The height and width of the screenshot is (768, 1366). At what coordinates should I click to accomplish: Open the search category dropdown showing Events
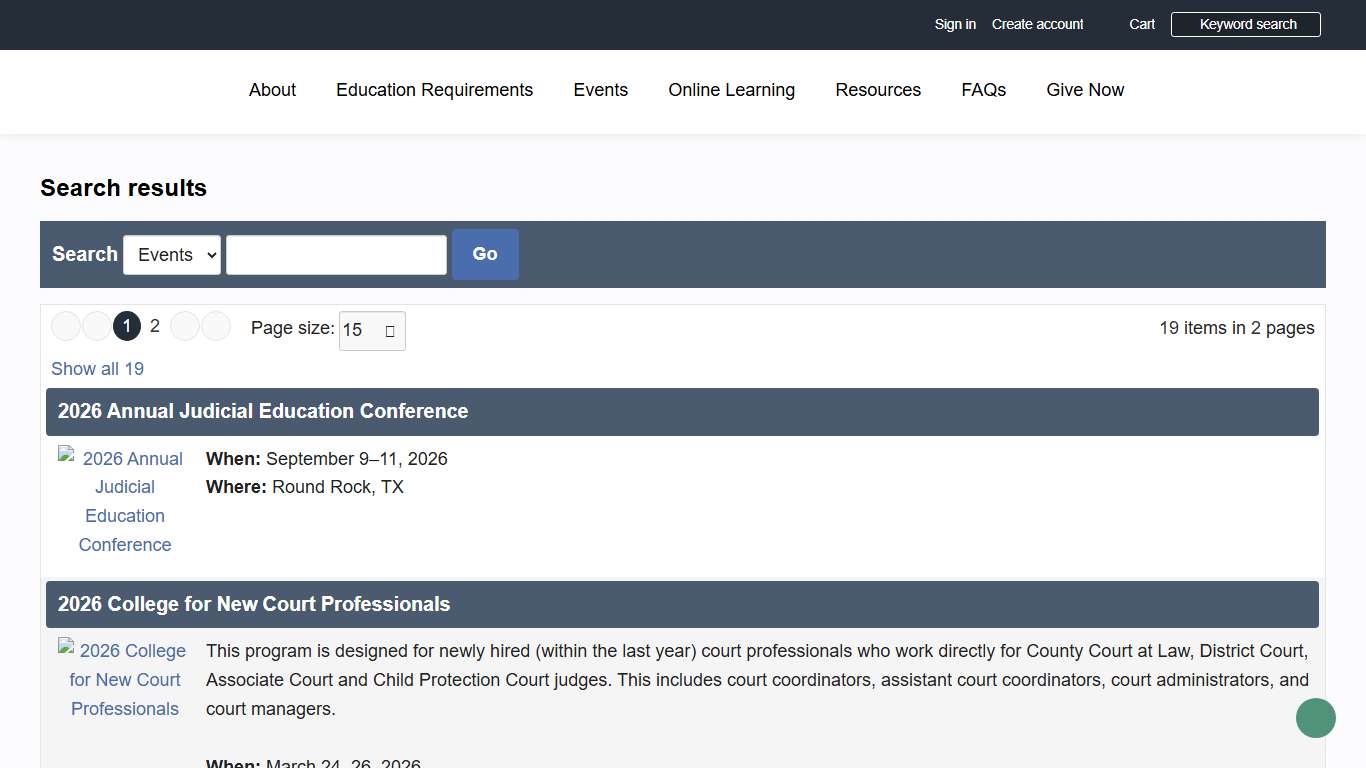pyautogui.click(x=171, y=255)
